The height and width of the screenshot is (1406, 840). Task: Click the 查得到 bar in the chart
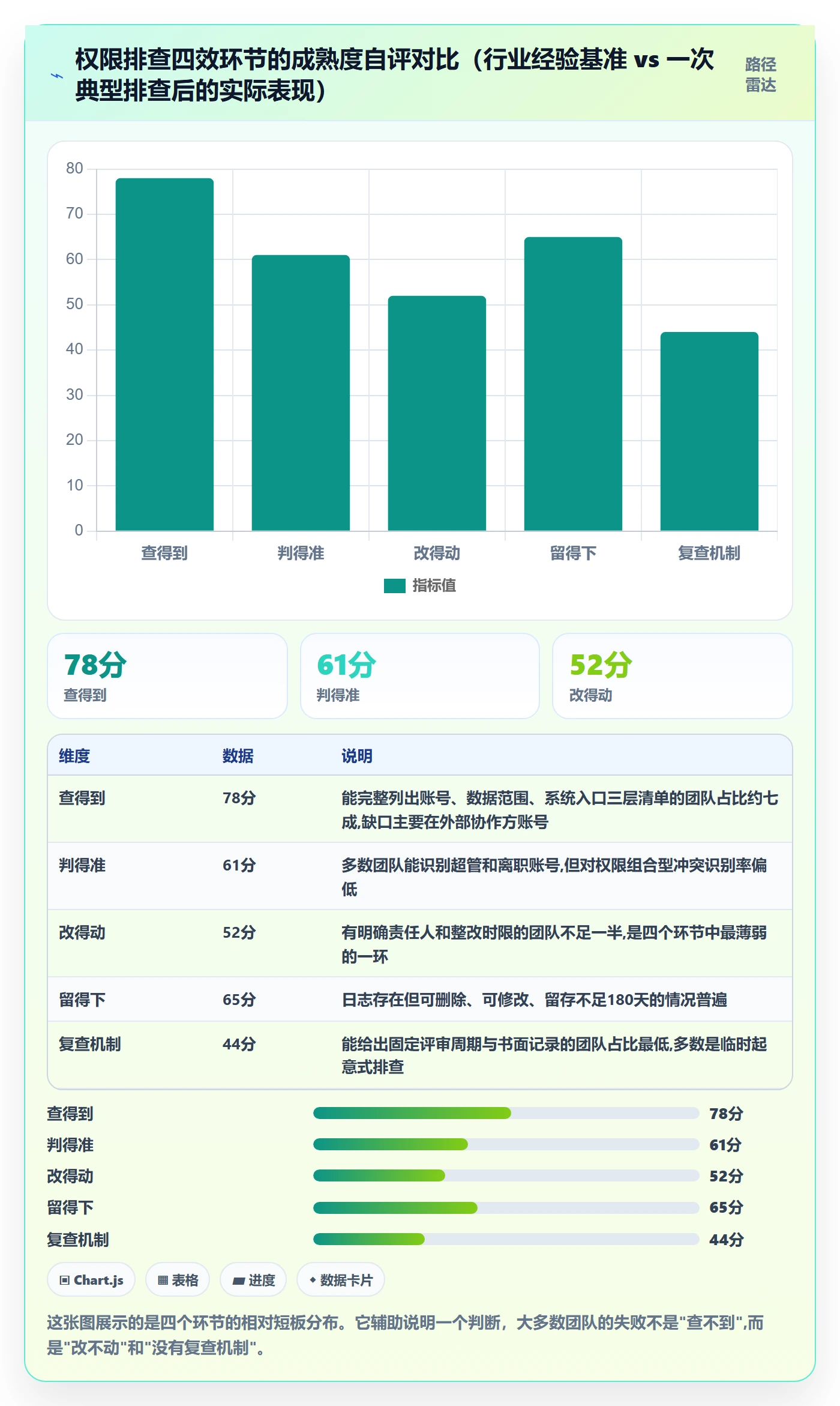164,354
